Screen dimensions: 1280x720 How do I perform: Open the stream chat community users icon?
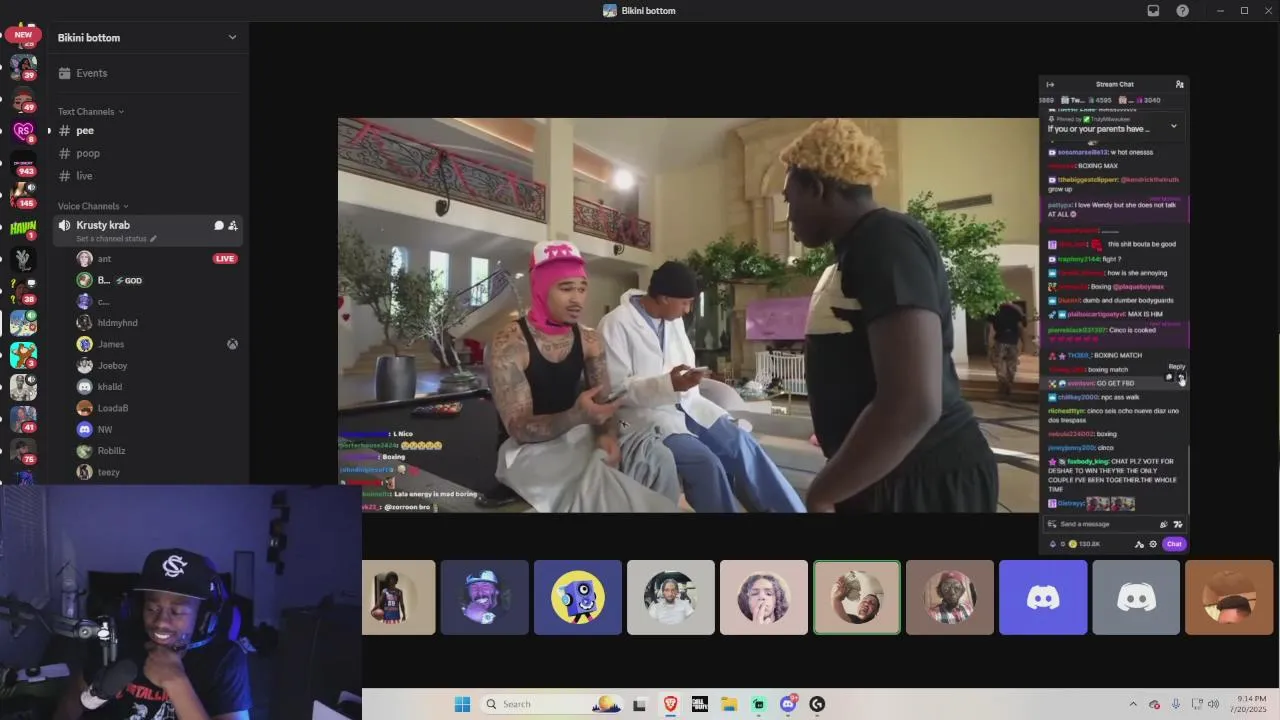[1180, 85]
